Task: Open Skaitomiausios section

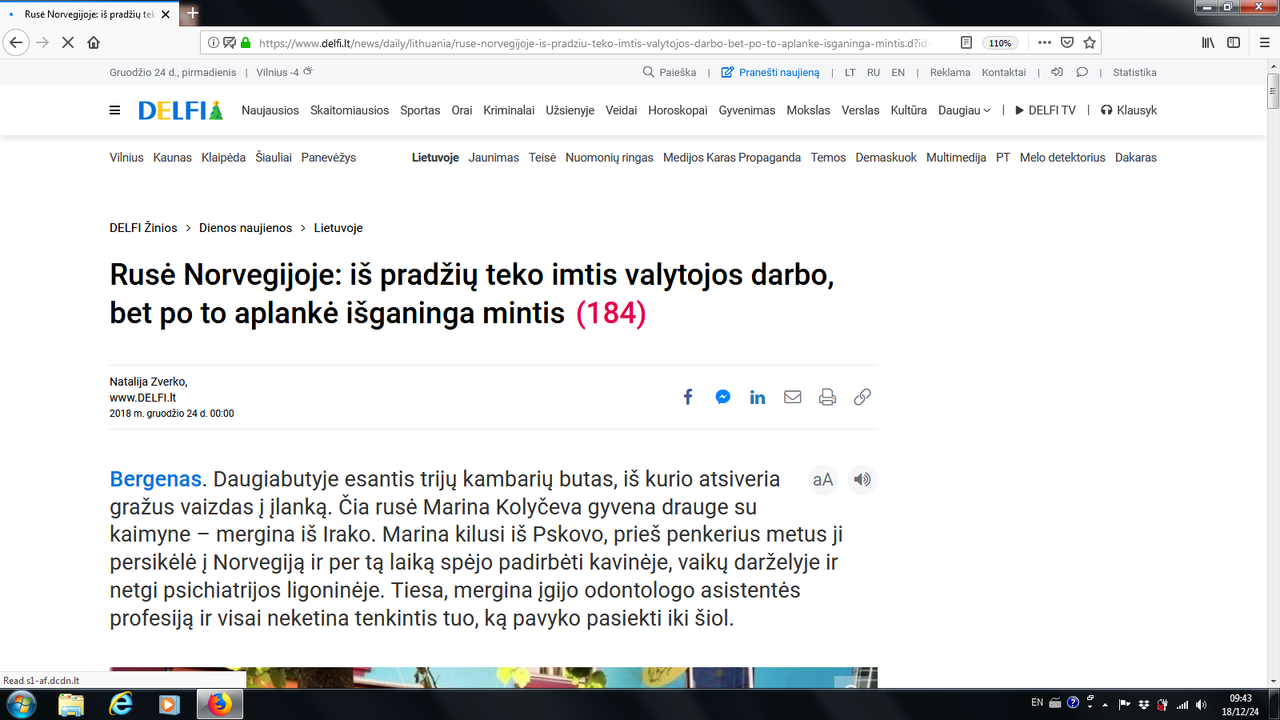Action: (349, 111)
